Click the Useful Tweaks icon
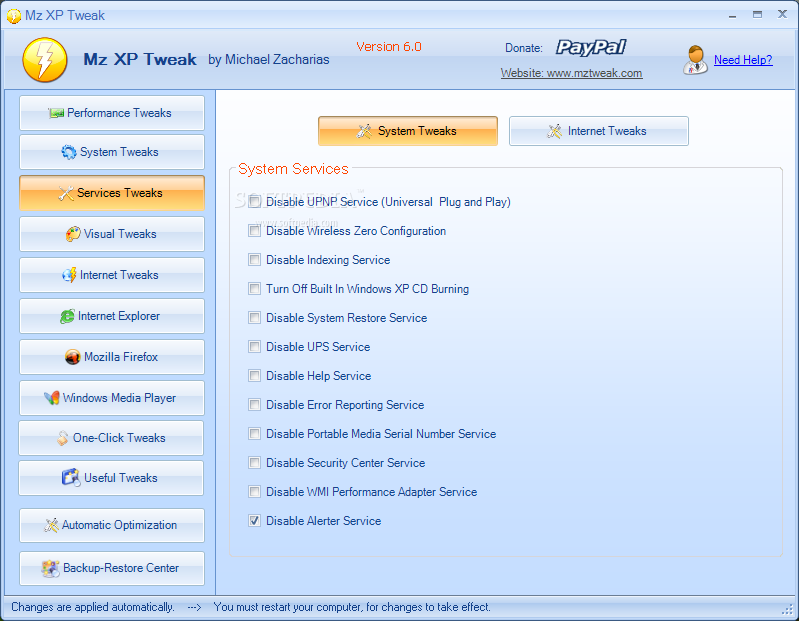This screenshot has width=799, height=621. pos(71,478)
